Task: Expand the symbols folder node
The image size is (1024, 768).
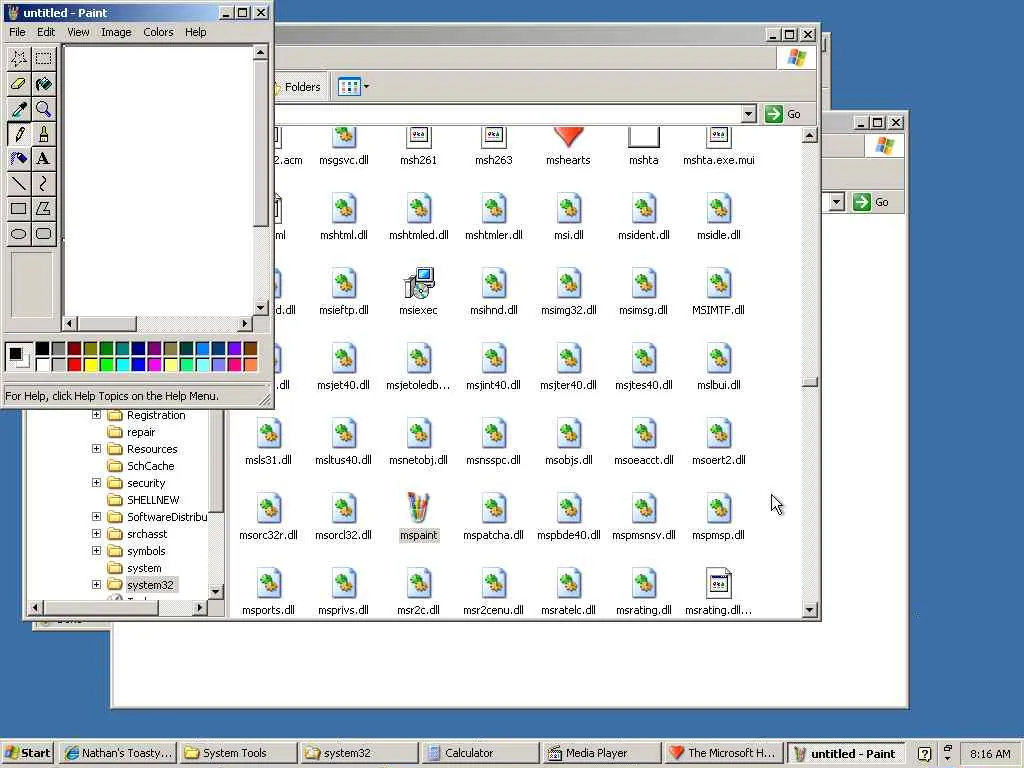Action: click(x=97, y=551)
